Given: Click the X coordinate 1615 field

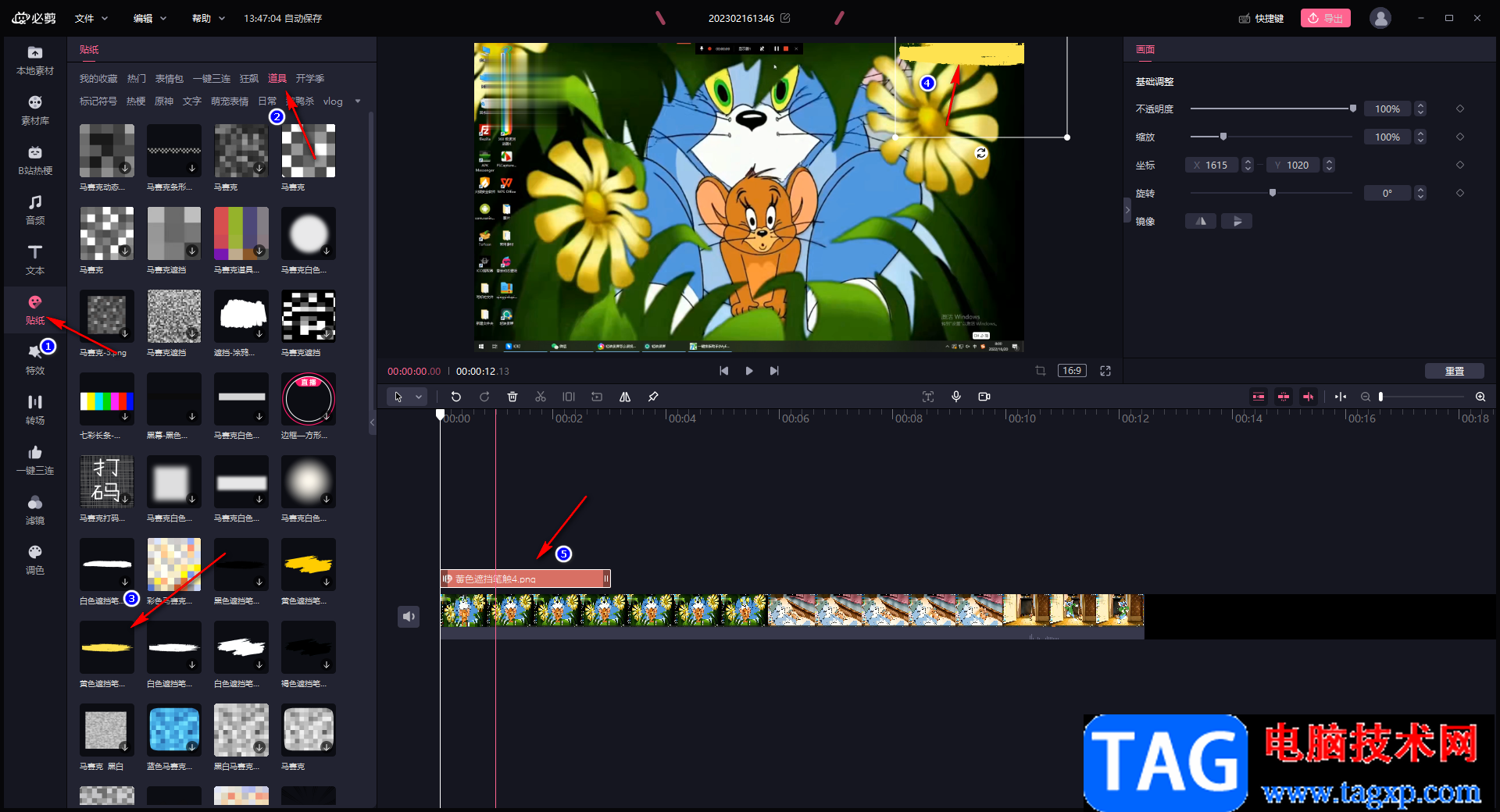Looking at the screenshot, I should [x=1212, y=165].
